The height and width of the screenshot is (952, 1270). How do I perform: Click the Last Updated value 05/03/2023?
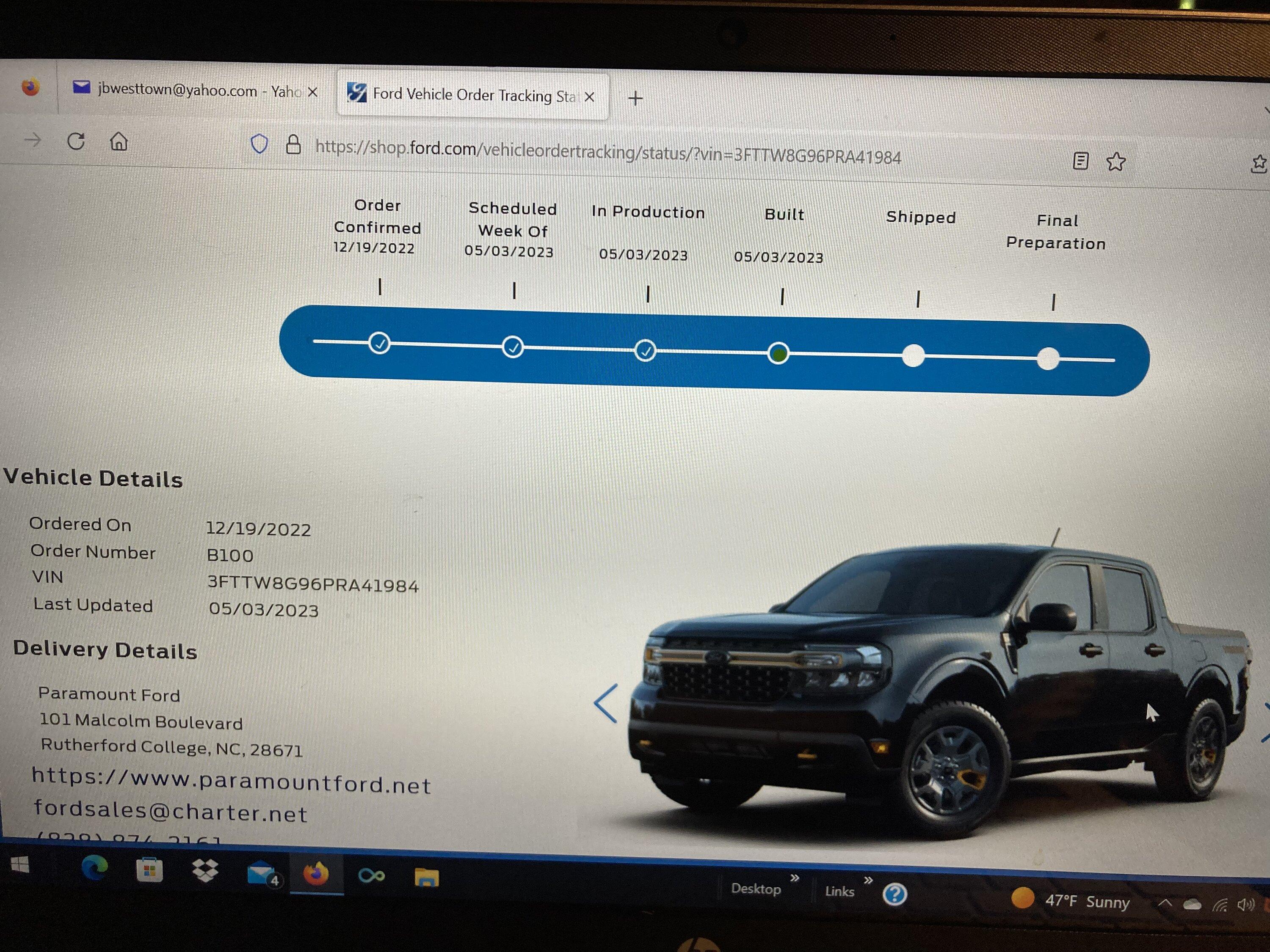tap(264, 609)
